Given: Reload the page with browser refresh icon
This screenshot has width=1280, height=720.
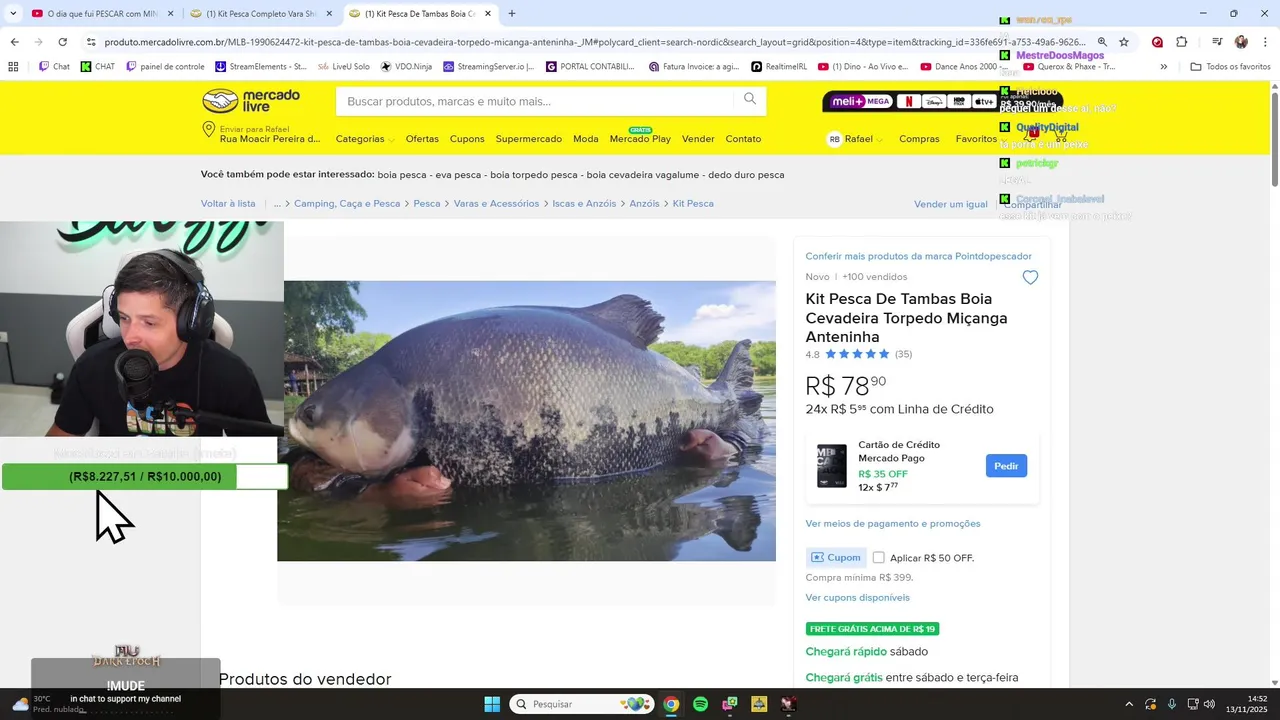Looking at the screenshot, I should (x=62, y=42).
